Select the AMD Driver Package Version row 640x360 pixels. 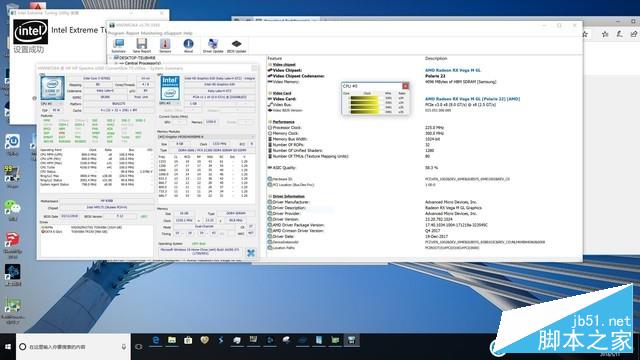[424, 225]
